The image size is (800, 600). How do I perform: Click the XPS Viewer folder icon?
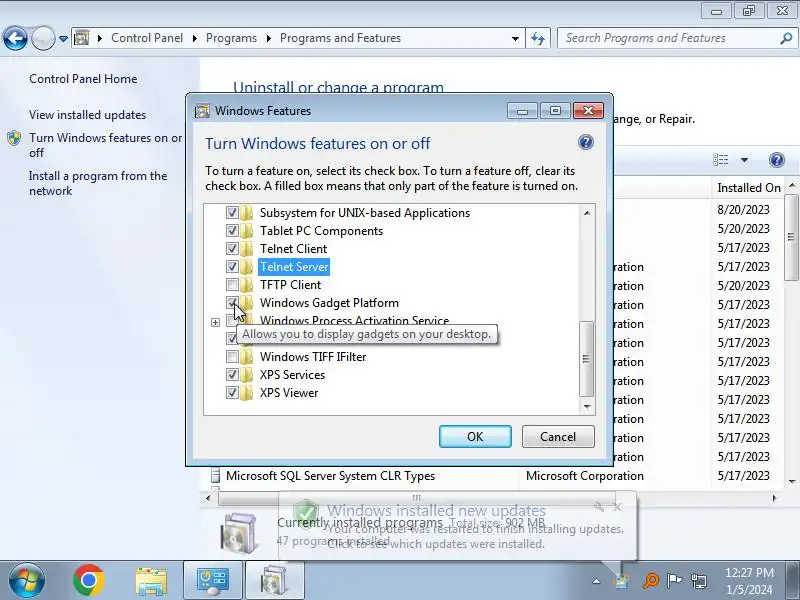(x=246, y=393)
